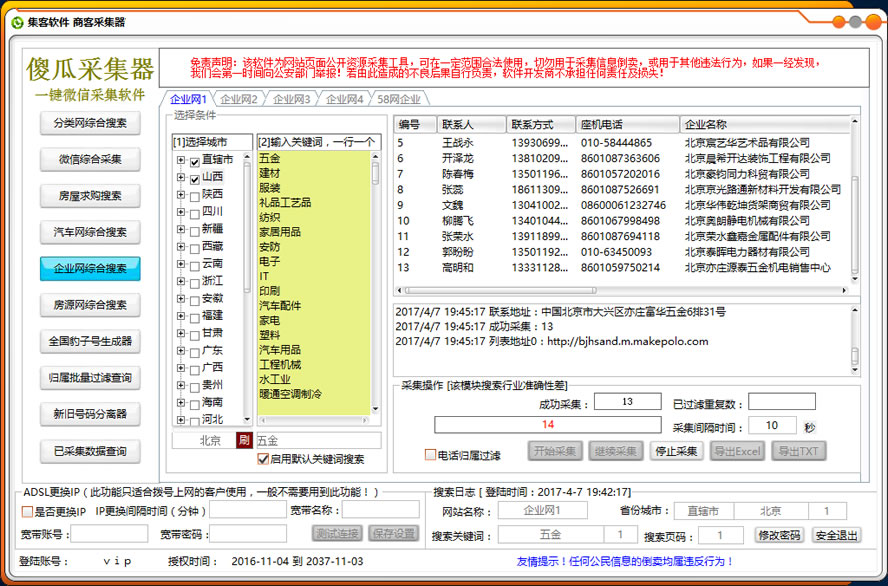
Task: Click the green app icon in title bar
Action: [x=17, y=22]
